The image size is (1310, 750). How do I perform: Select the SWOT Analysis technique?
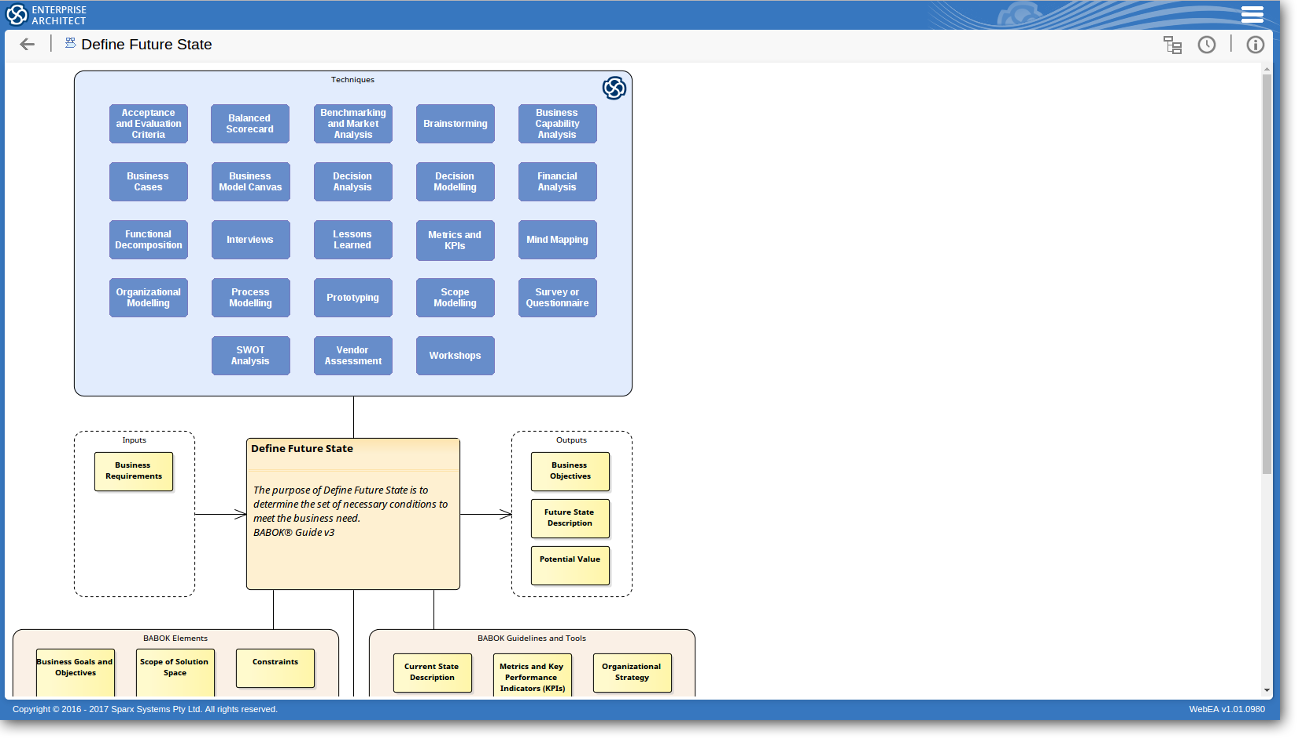[250, 356]
